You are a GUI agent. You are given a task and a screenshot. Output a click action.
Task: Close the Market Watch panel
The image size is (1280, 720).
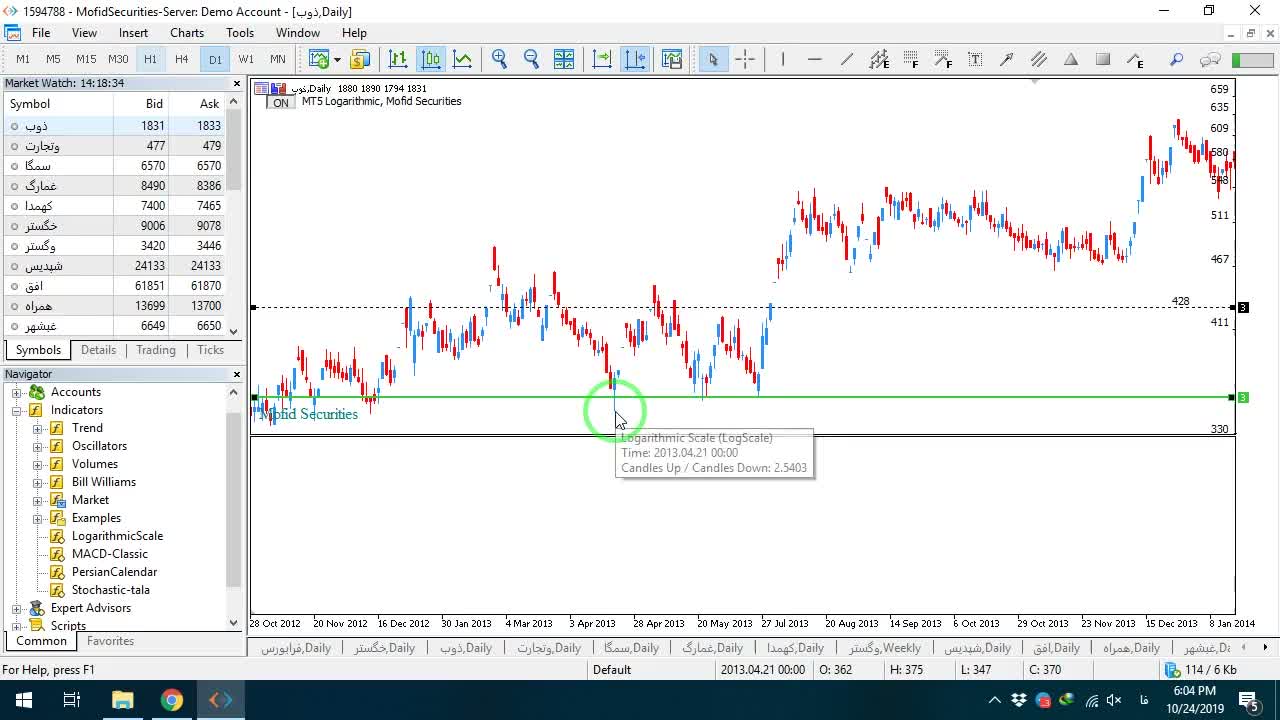tap(237, 84)
